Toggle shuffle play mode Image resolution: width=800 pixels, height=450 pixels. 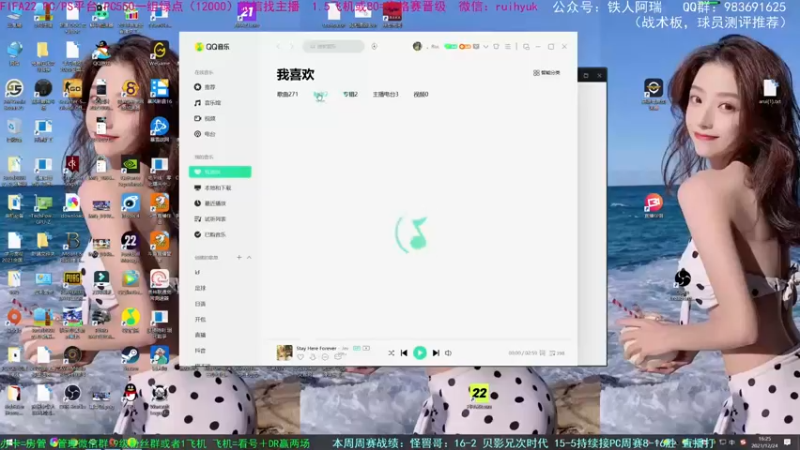[391, 353]
